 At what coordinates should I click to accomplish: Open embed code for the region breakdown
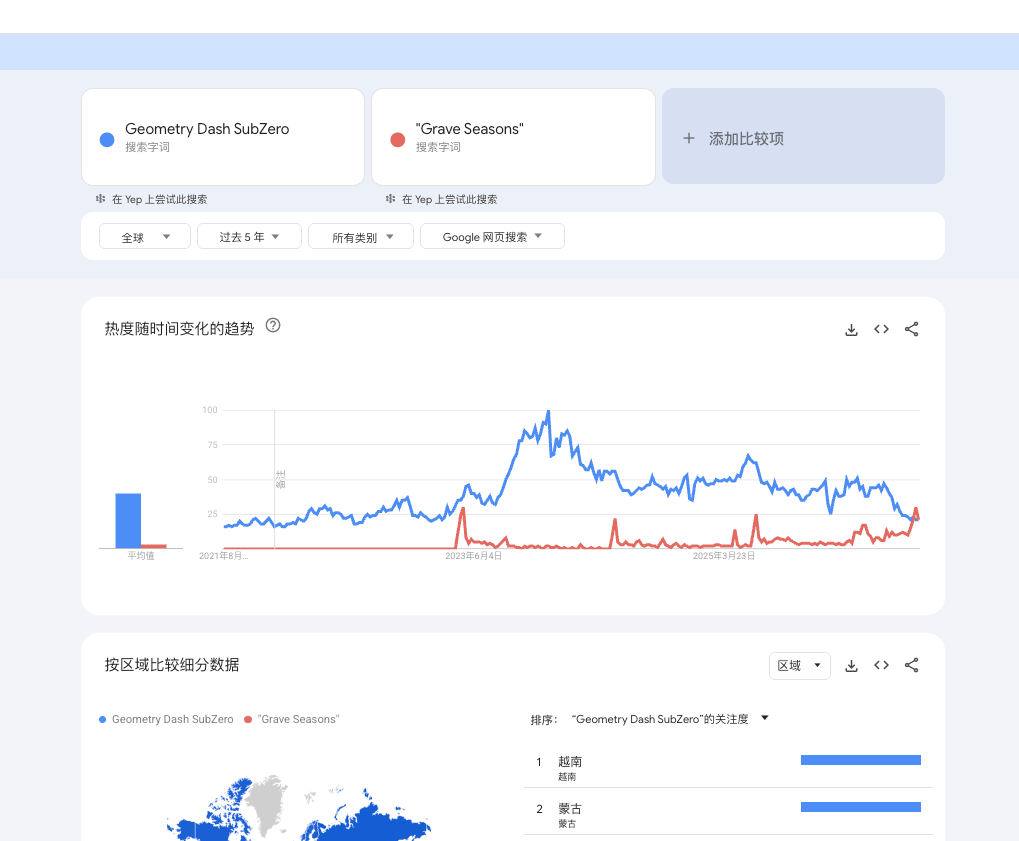[x=881, y=666]
